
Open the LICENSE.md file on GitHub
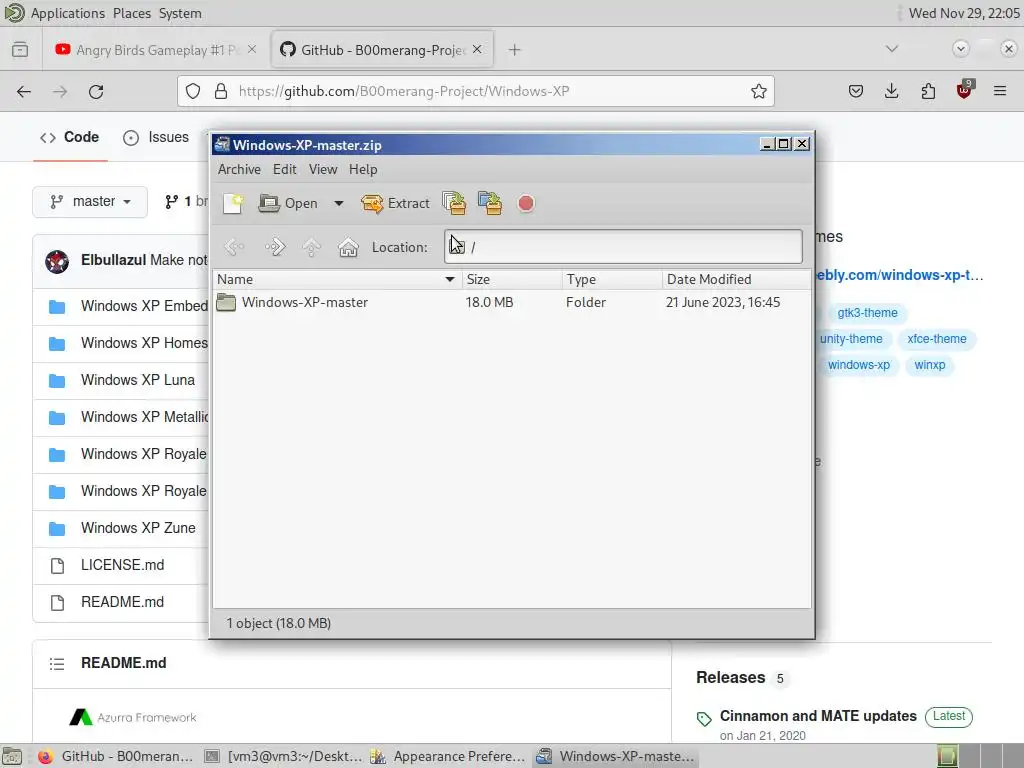(122, 565)
